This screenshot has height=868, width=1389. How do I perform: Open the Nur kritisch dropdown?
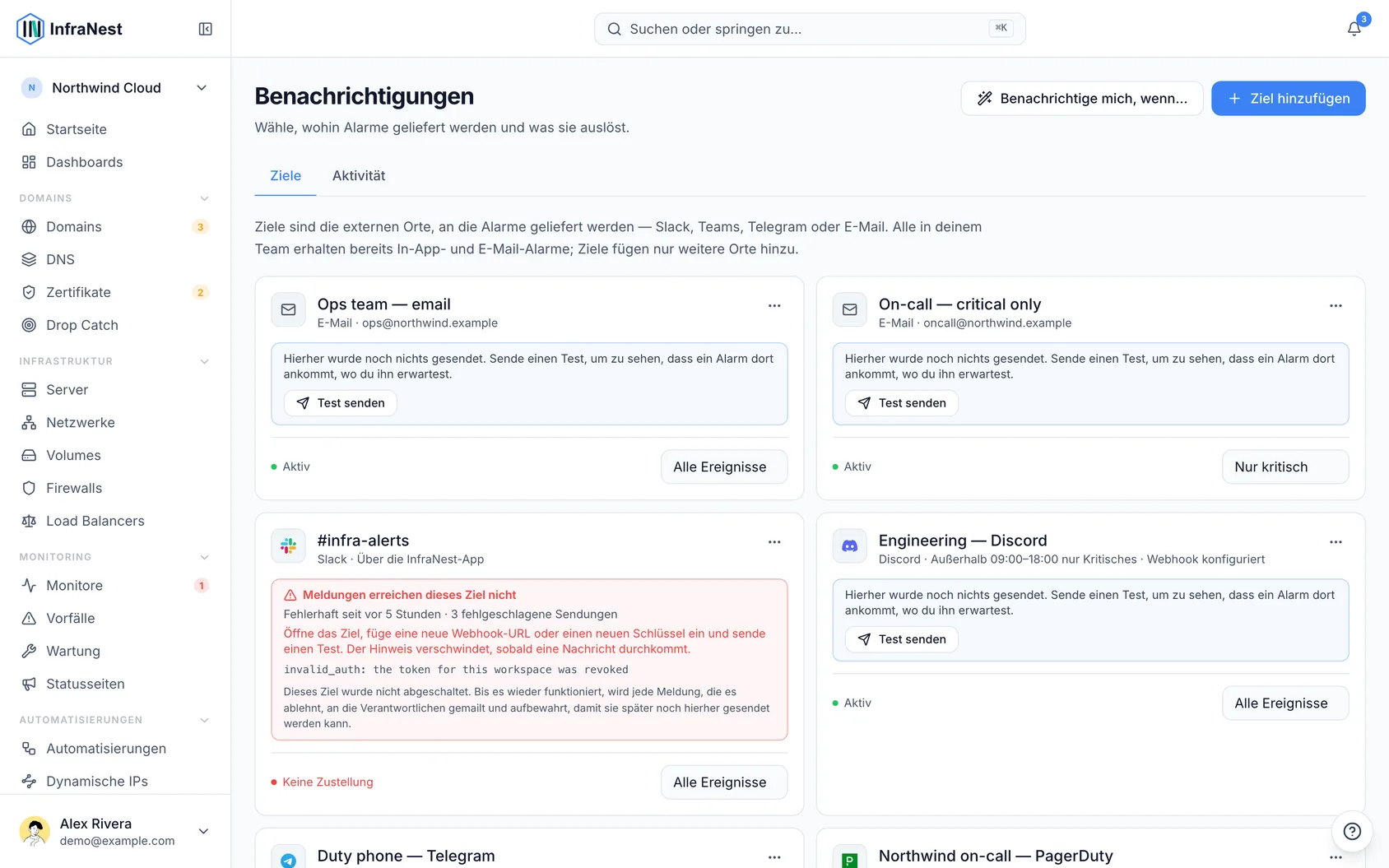pyautogui.click(x=1285, y=466)
